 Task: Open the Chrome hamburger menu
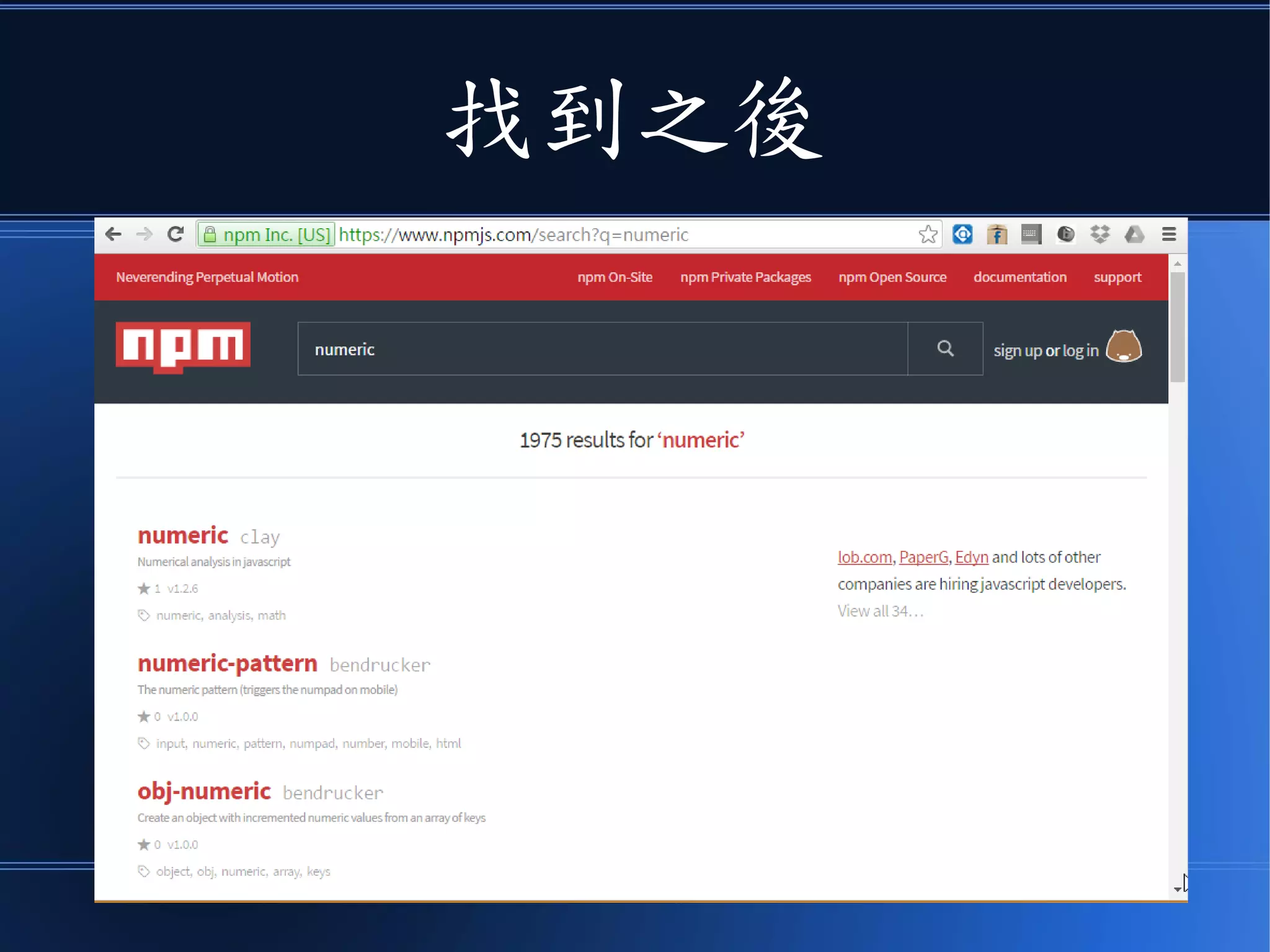click(1169, 234)
